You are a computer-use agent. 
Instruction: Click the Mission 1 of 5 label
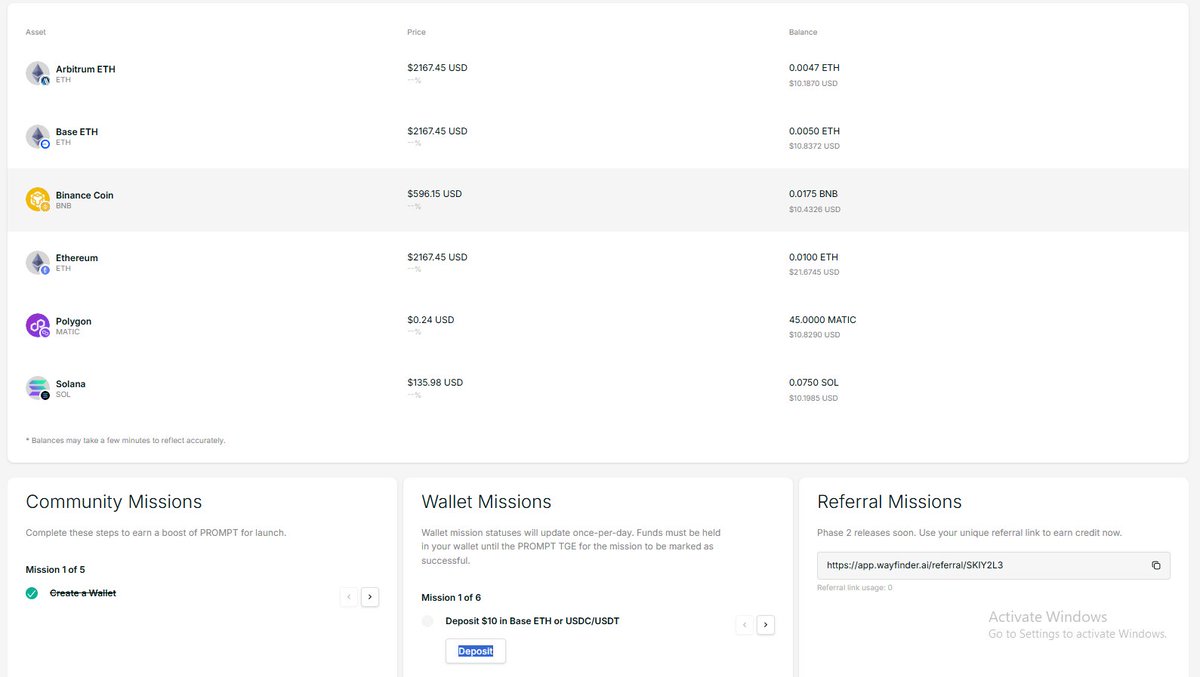pos(55,570)
